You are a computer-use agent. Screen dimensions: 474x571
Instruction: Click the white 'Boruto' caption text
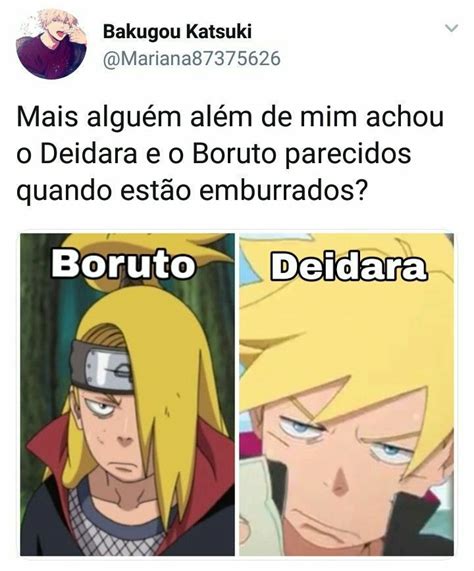point(124,264)
